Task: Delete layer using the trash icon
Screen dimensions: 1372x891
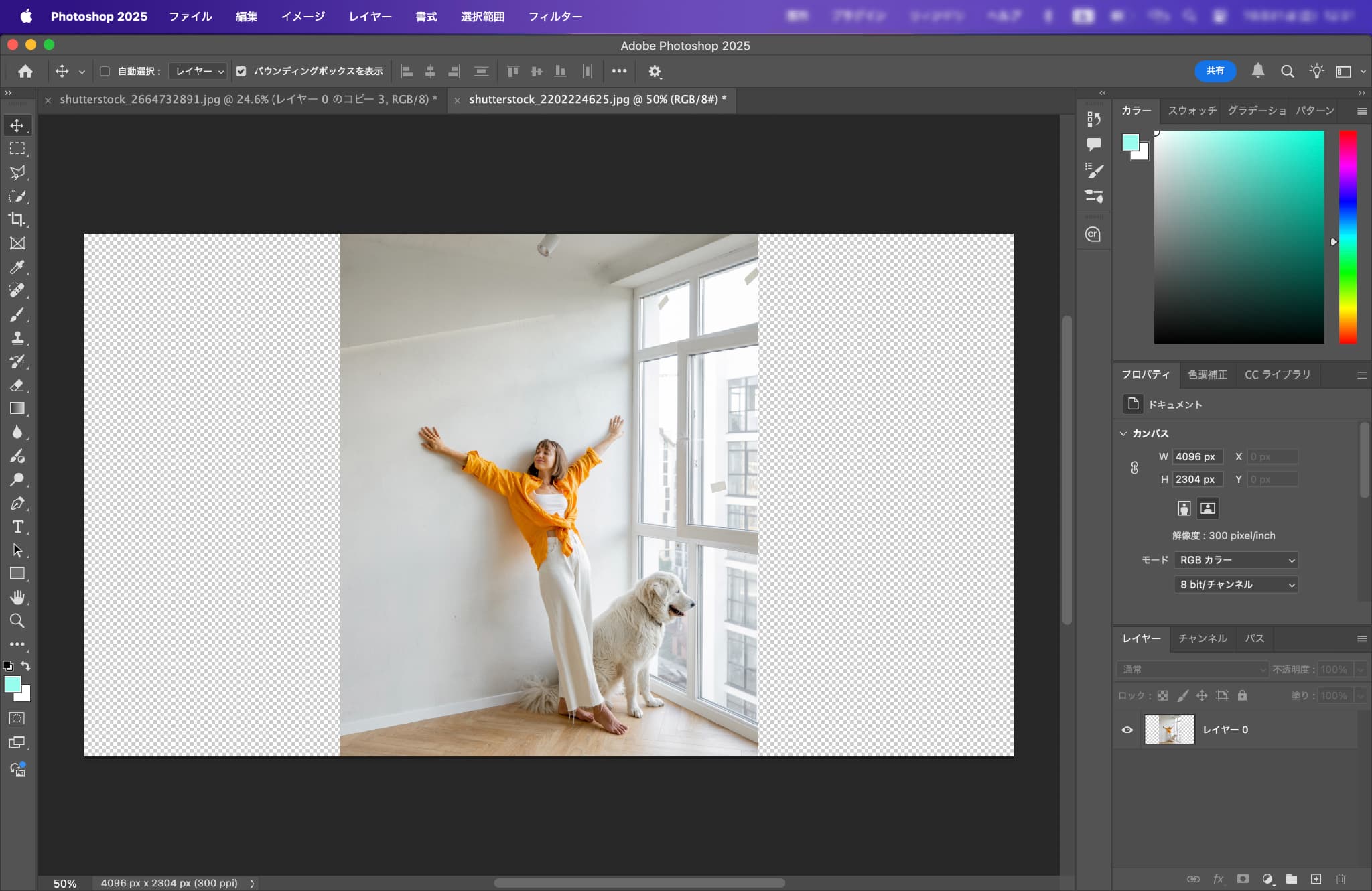Action: point(1341,879)
